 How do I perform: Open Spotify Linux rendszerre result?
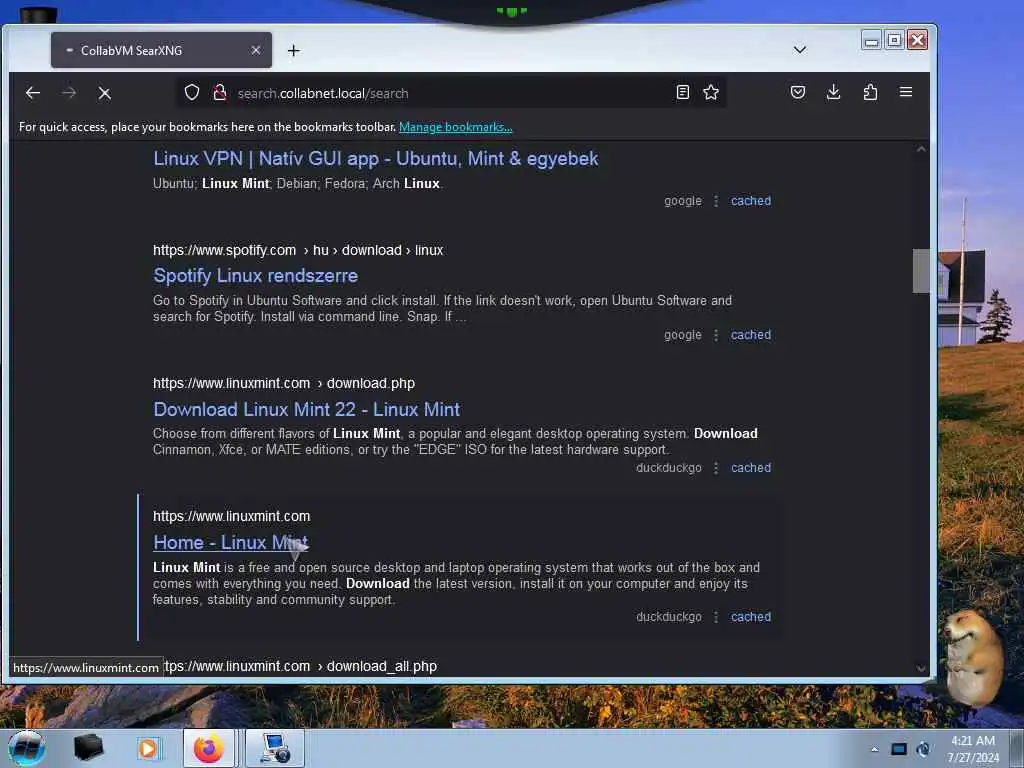coord(255,276)
